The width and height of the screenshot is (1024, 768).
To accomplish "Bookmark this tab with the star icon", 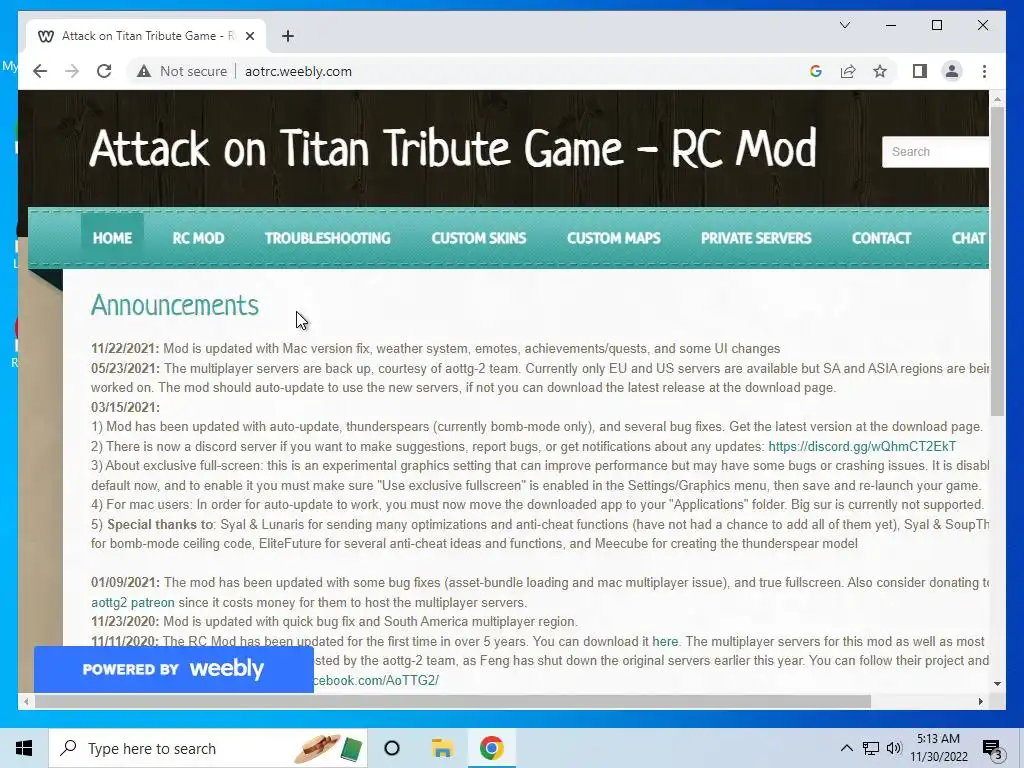I will (x=880, y=71).
